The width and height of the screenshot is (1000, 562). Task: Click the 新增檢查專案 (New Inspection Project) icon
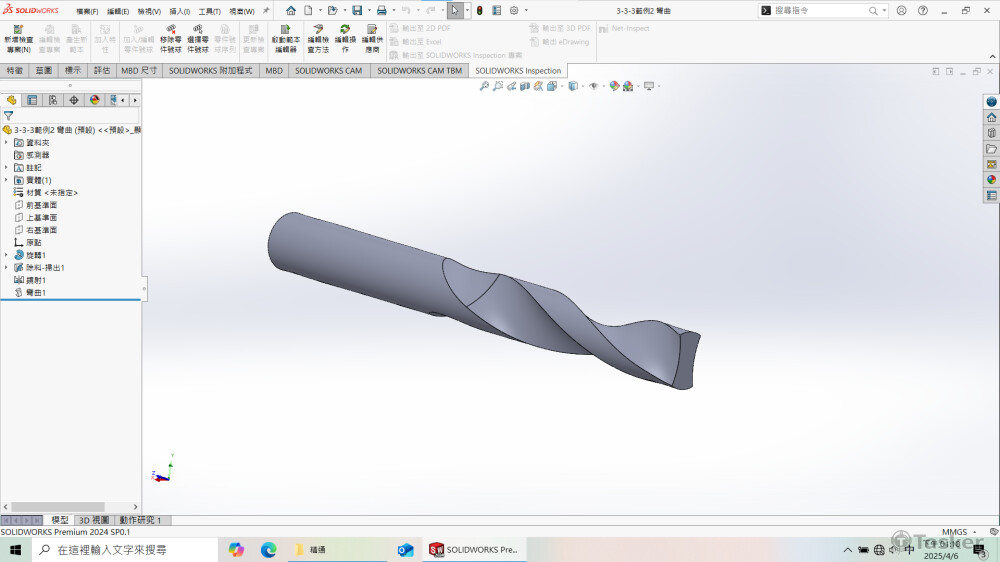tap(18, 38)
